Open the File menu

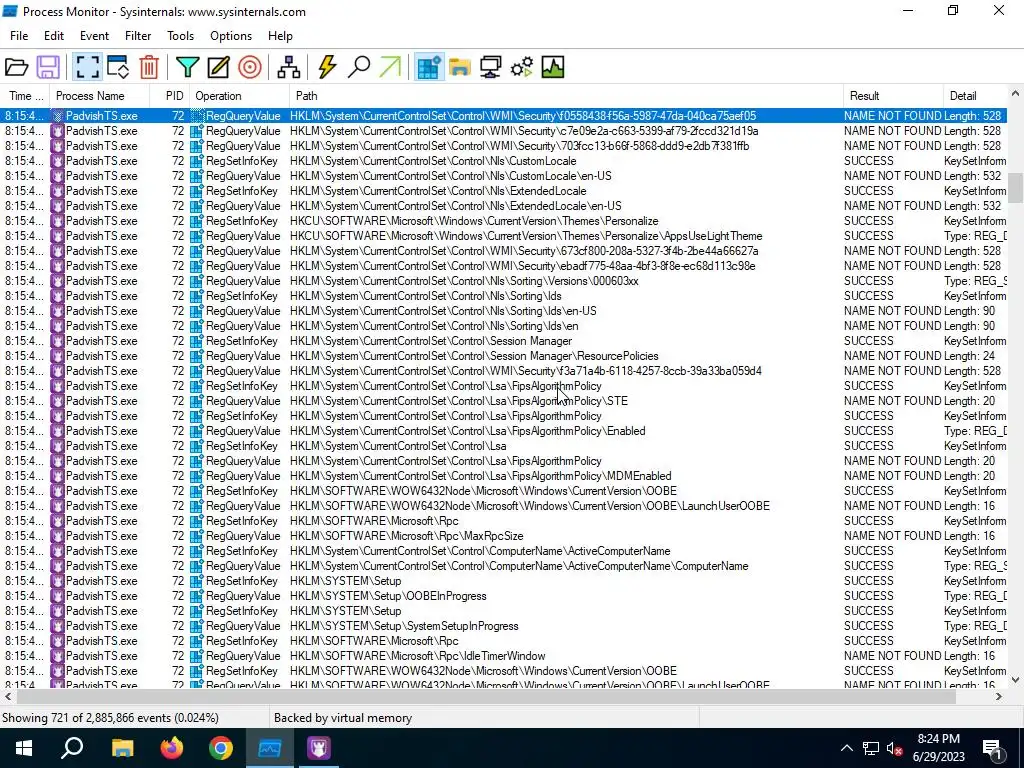[x=19, y=36]
